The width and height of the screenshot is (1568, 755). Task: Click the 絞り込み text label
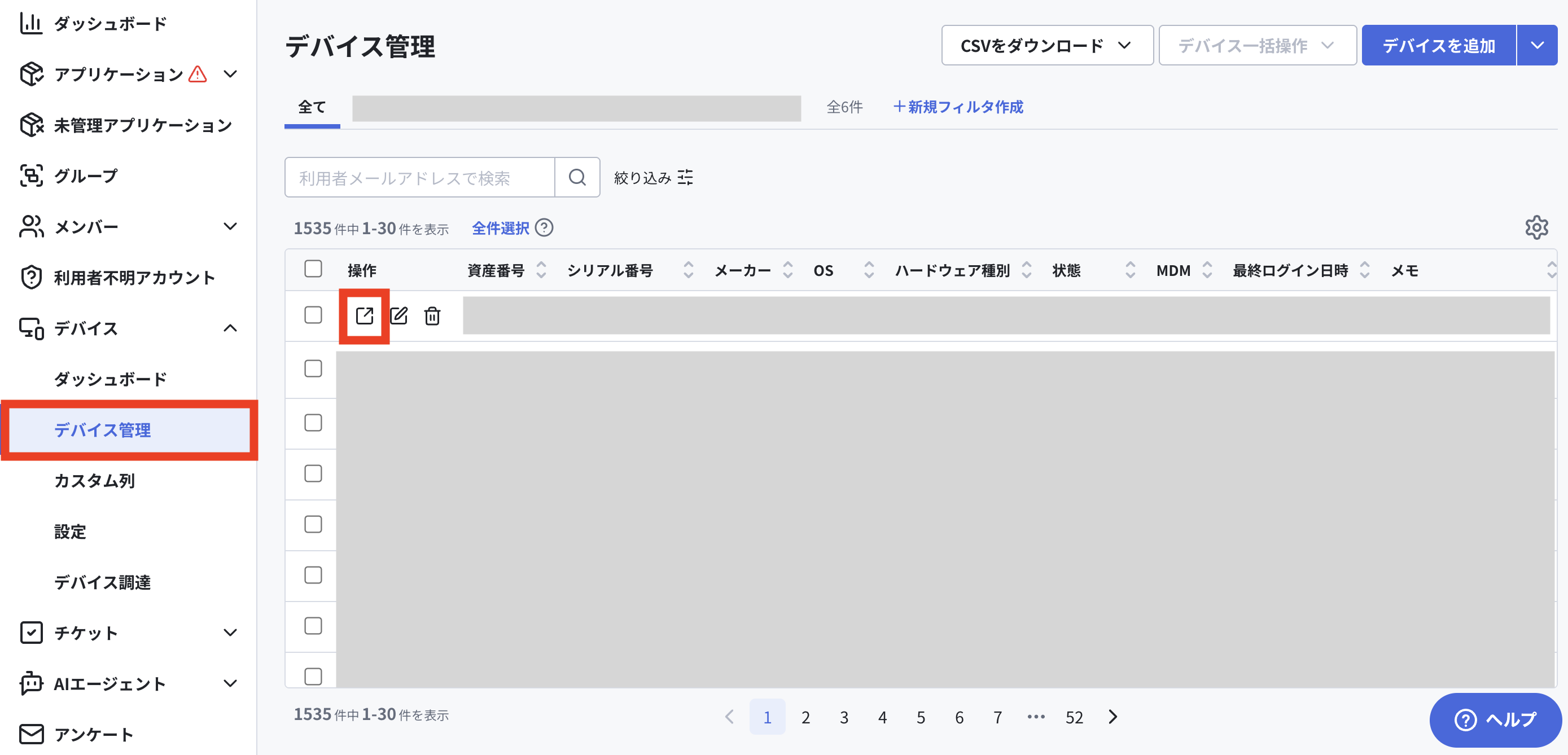643,178
